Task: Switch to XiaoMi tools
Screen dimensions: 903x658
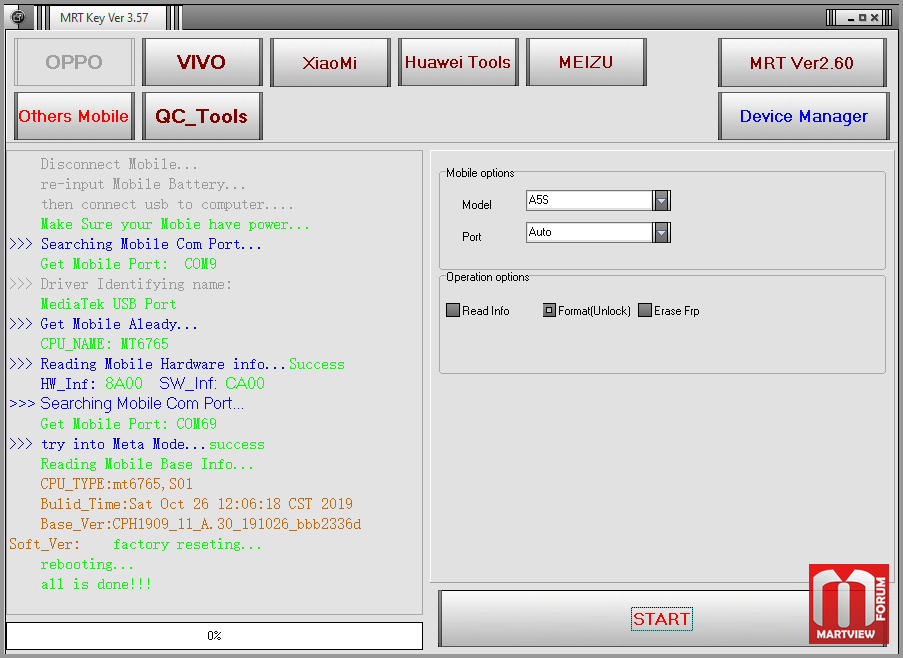Action: [330, 62]
